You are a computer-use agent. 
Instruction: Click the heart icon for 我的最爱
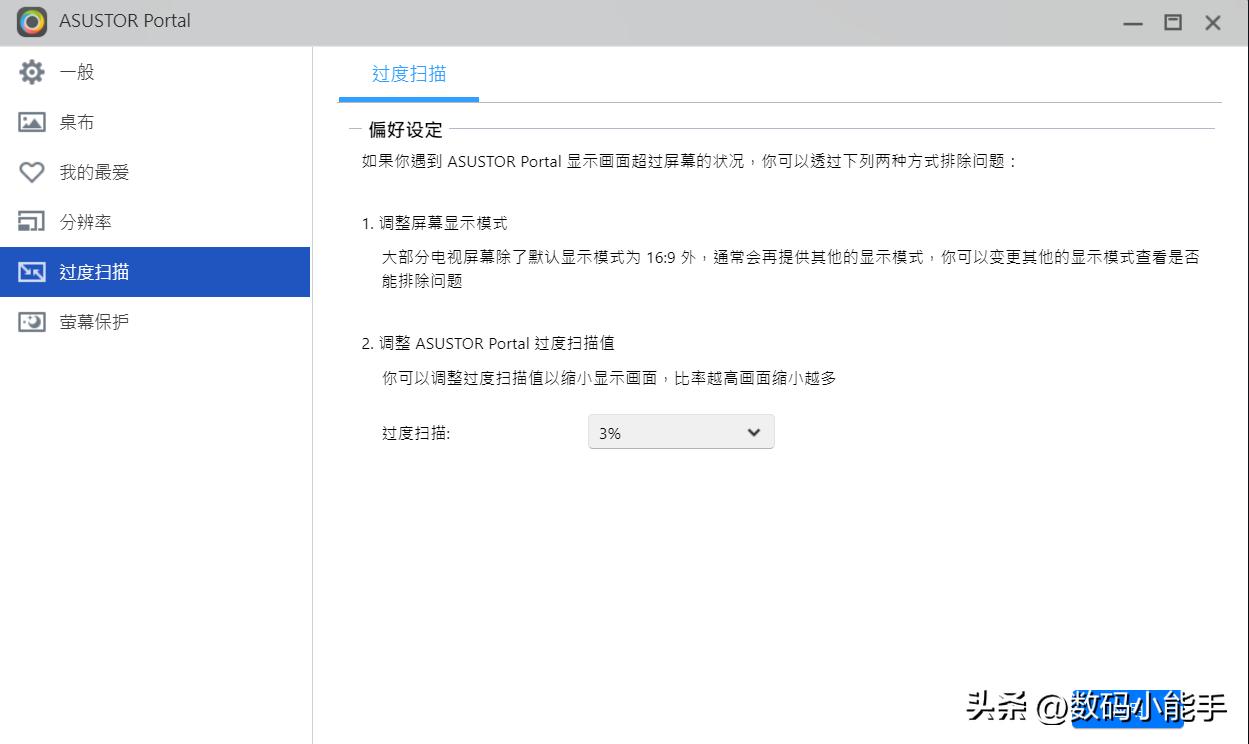pyautogui.click(x=31, y=171)
